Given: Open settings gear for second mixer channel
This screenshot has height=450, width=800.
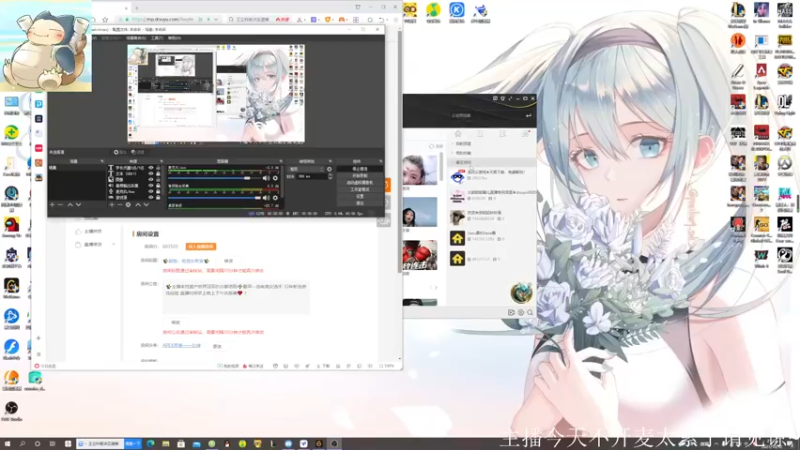Looking at the screenshot, I should (x=276, y=197).
